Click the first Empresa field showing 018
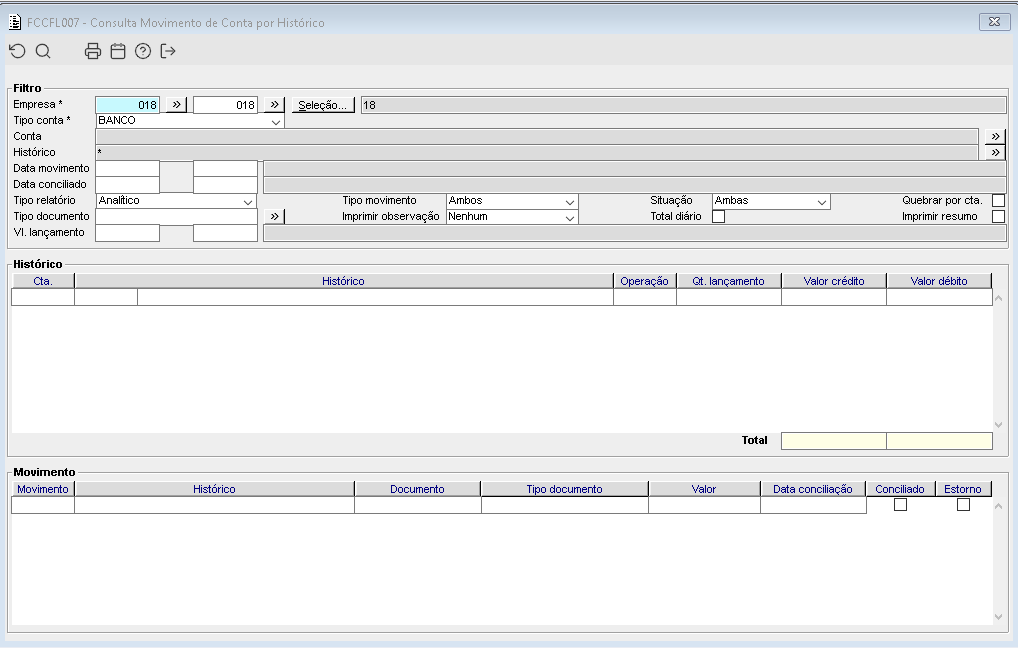The height and width of the screenshot is (648, 1018). [x=127, y=105]
